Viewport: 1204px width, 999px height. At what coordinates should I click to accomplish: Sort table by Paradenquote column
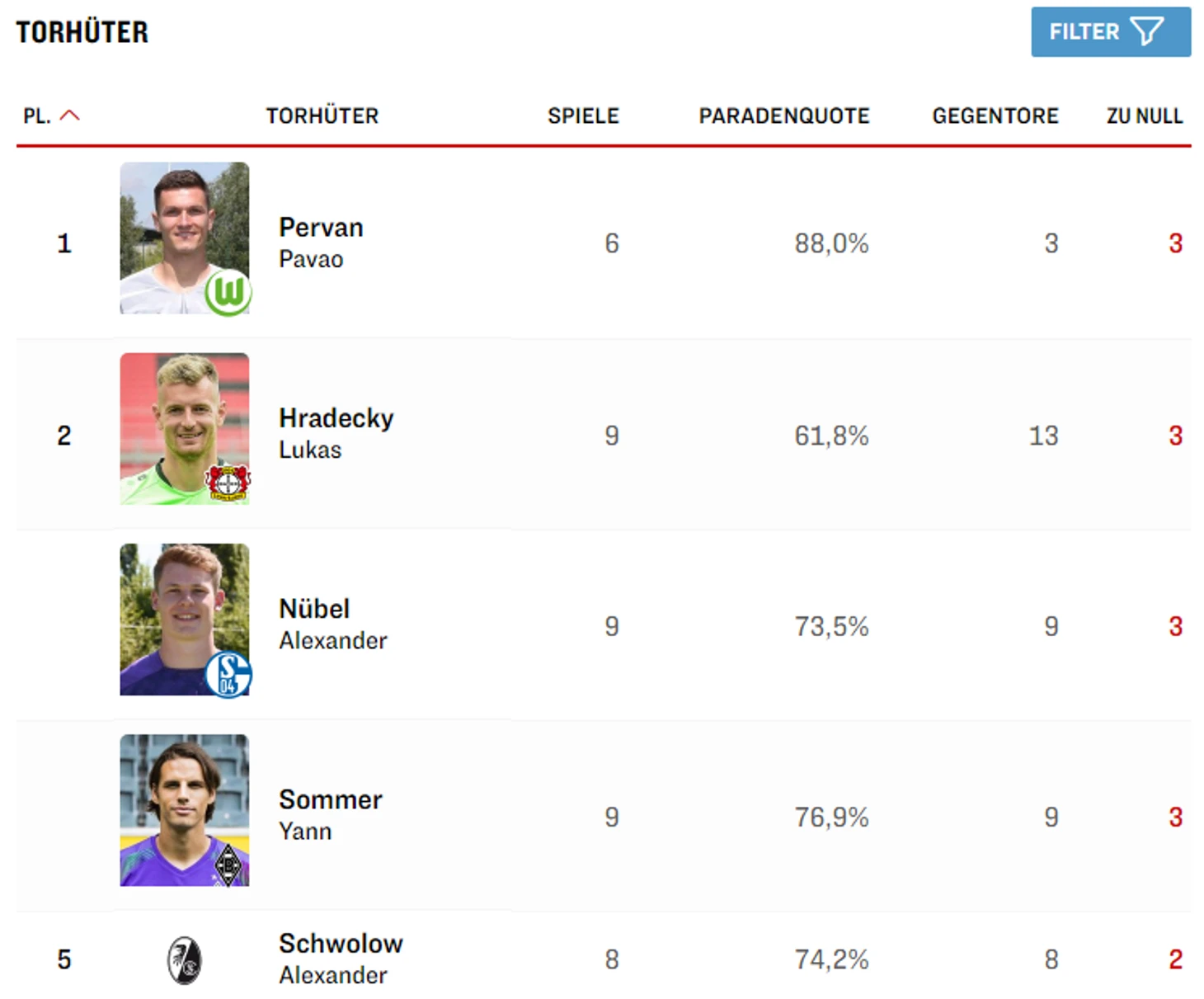click(x=784, y=115)
